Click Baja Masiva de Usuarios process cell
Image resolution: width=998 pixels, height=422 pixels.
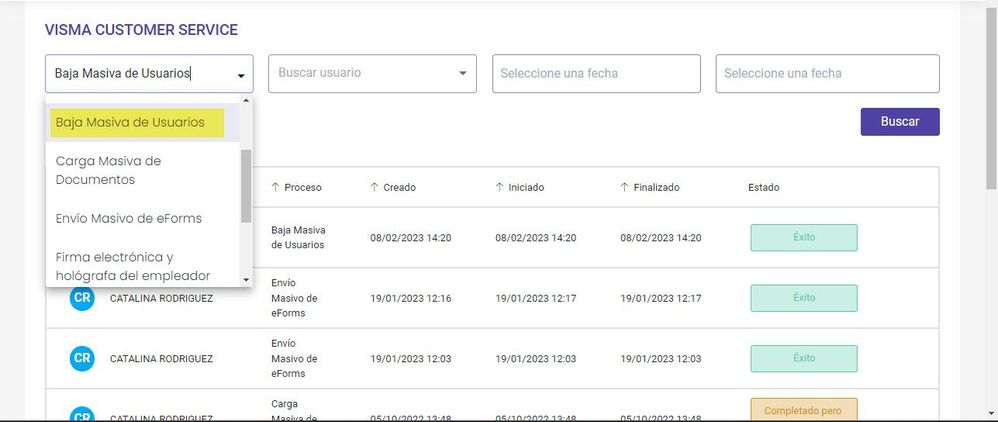(x=298, y=237)
